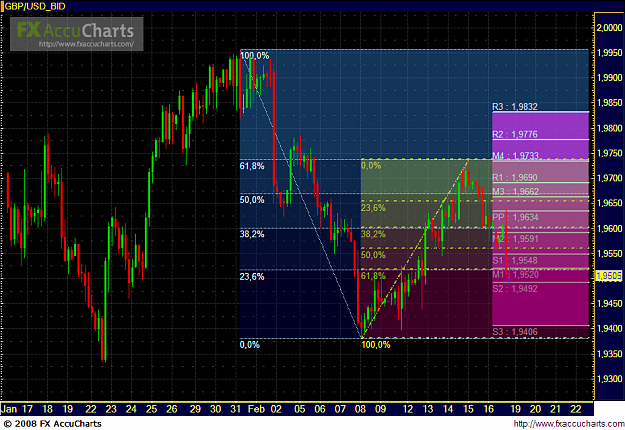This screenshot has height=430, width=625.
Task: Select the 1,9450 price axis value
Action: tap(609, 304)
